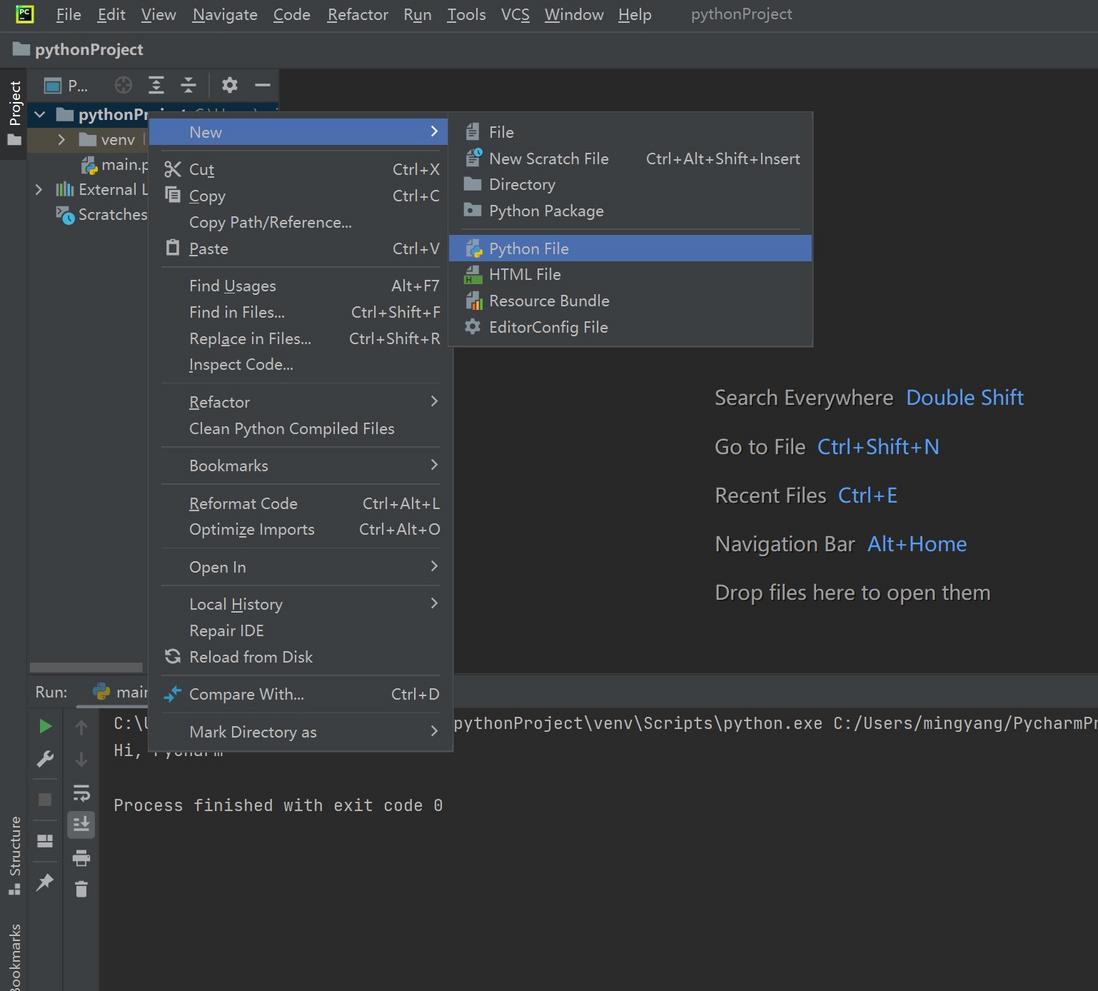
Task: Click the trash can clear-output icon
Action: pos(81,889)
